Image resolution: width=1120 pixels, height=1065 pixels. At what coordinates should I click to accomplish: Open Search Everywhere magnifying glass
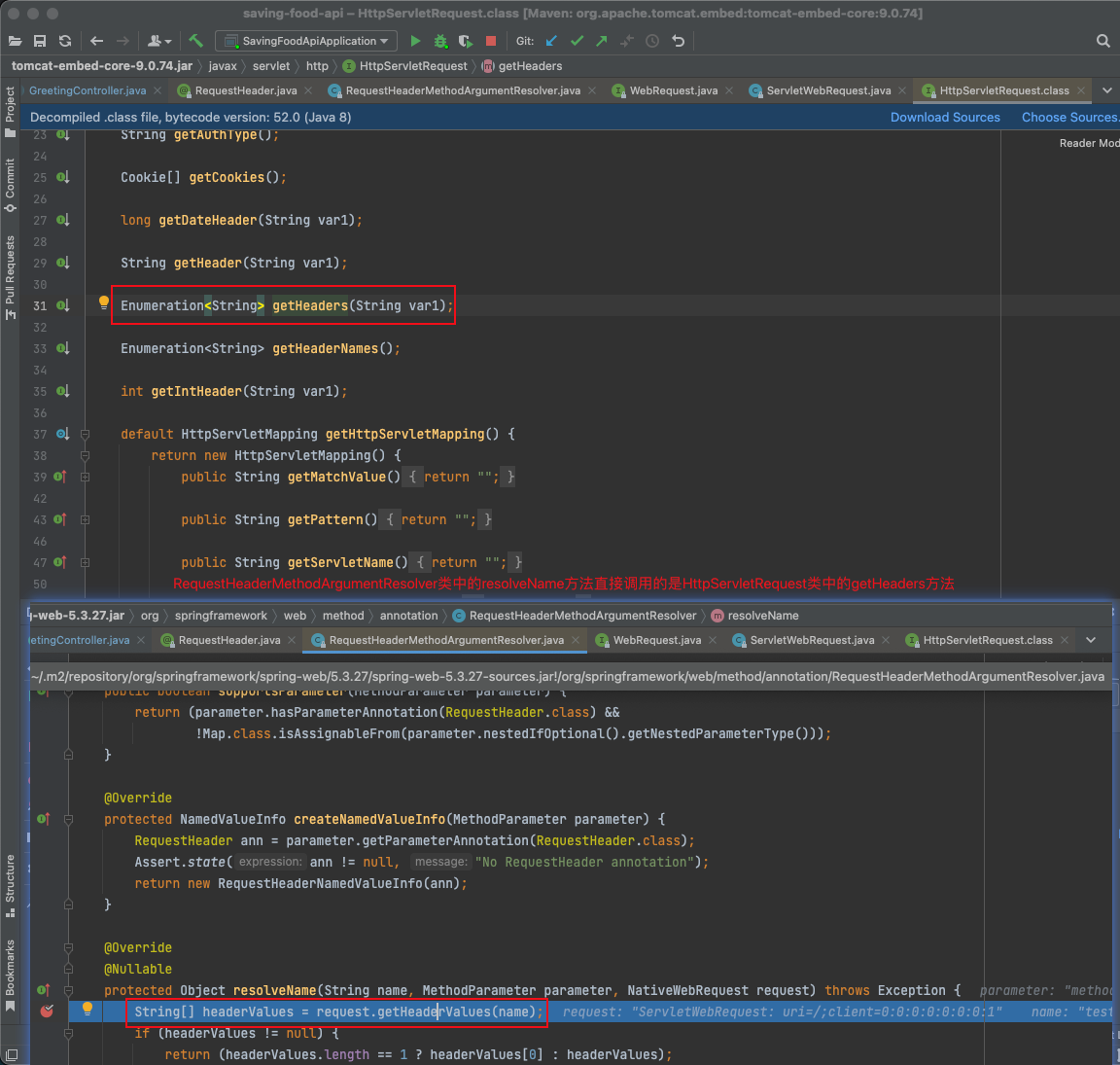(x=1102, y=41)
